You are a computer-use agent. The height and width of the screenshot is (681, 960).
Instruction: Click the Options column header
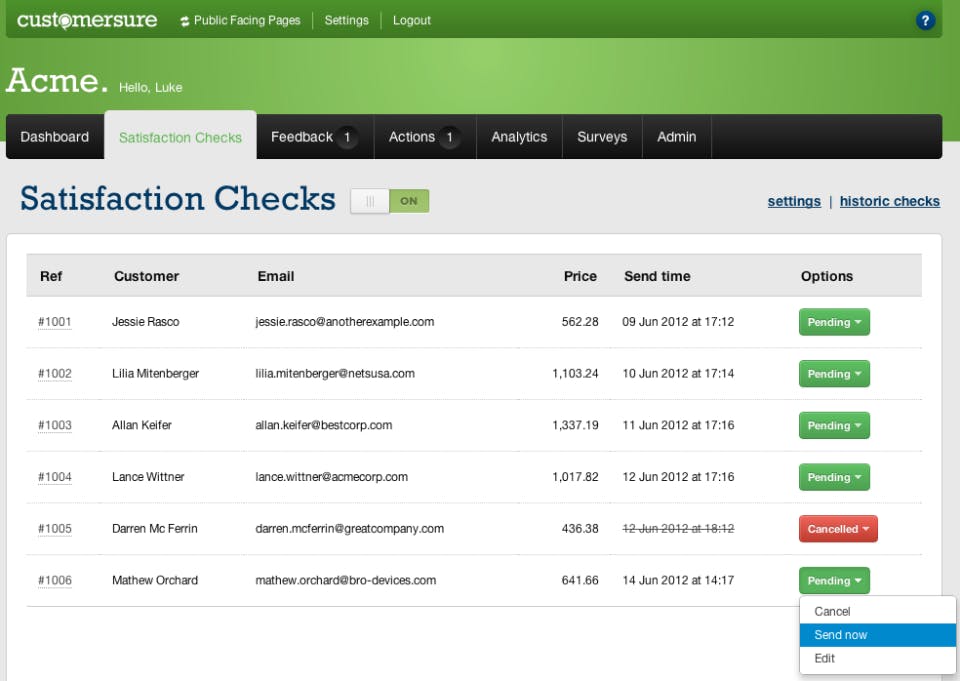pyautogui.click(x=827, y=276)
